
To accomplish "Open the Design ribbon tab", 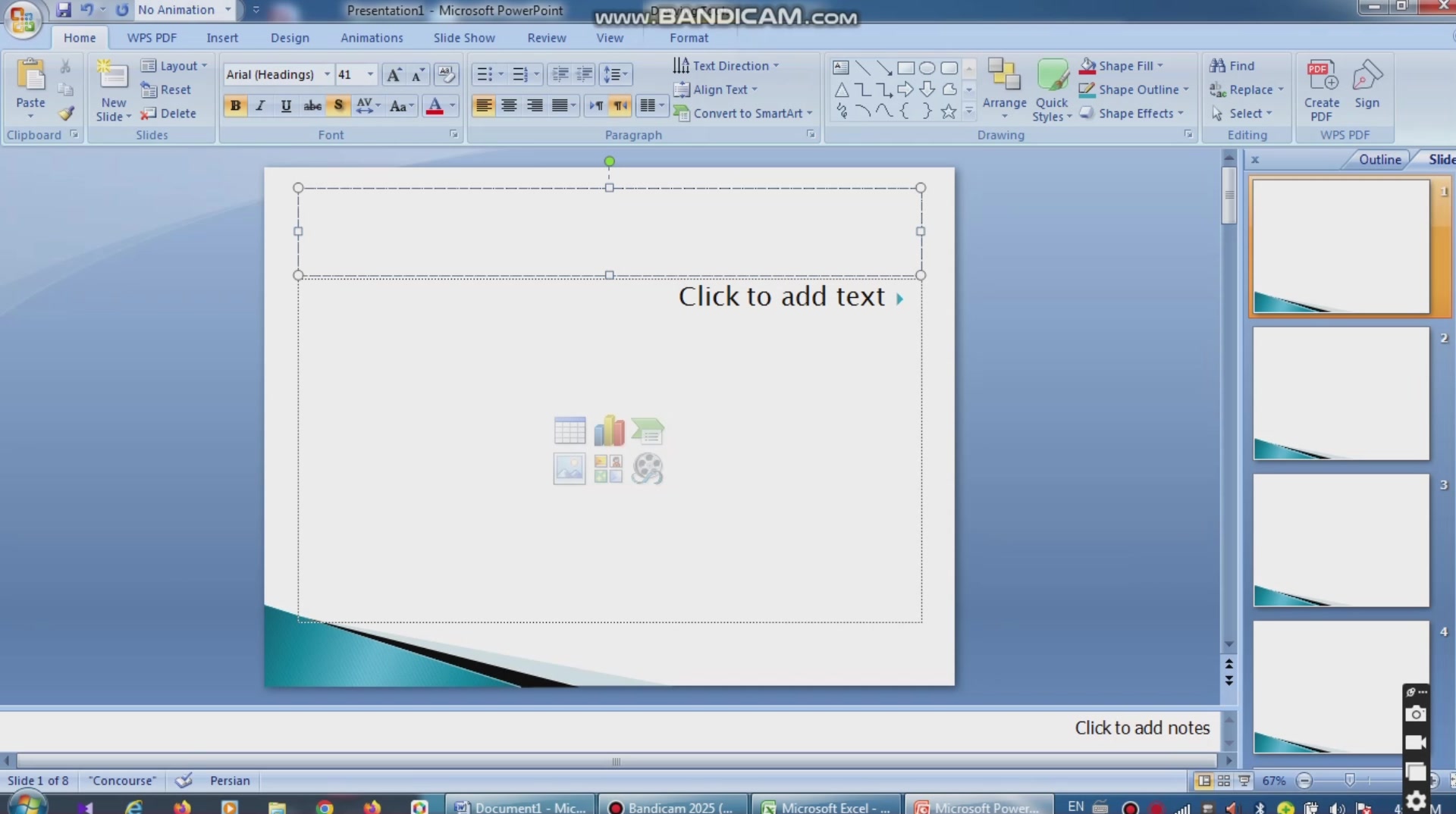I will 290,38.
